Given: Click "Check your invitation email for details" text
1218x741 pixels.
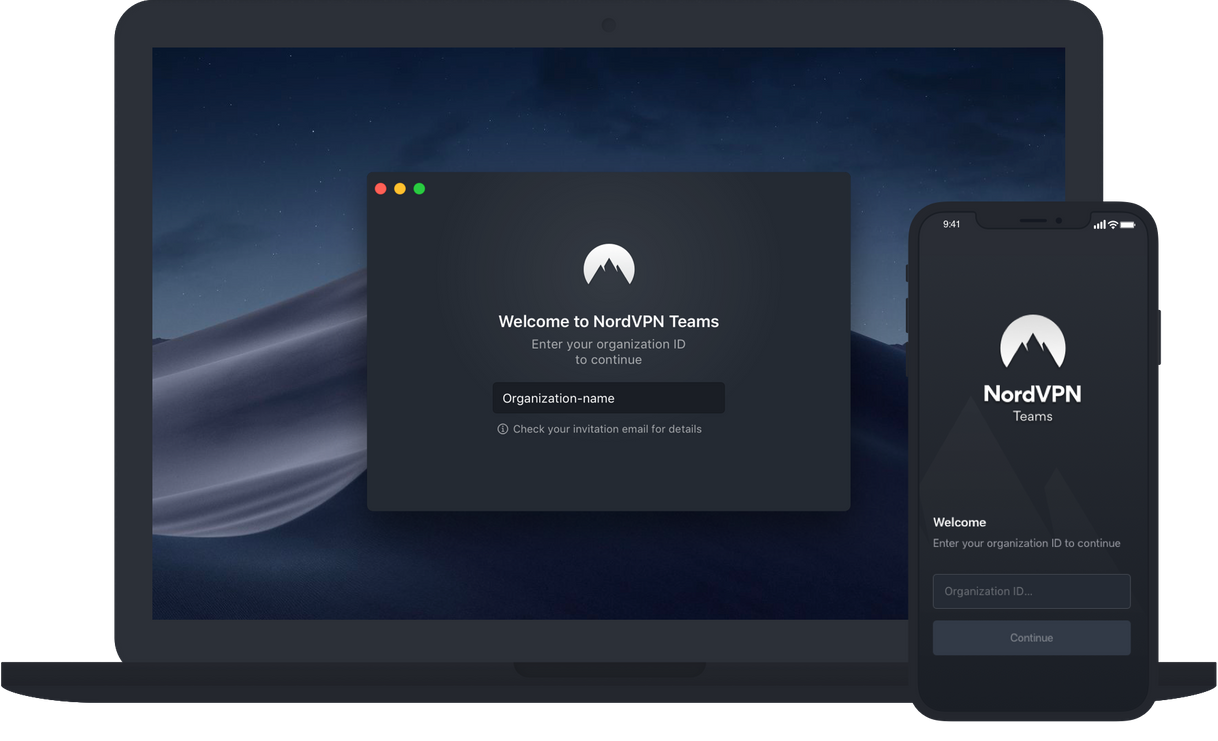Looking at the screenshot, I should (607, 429).
